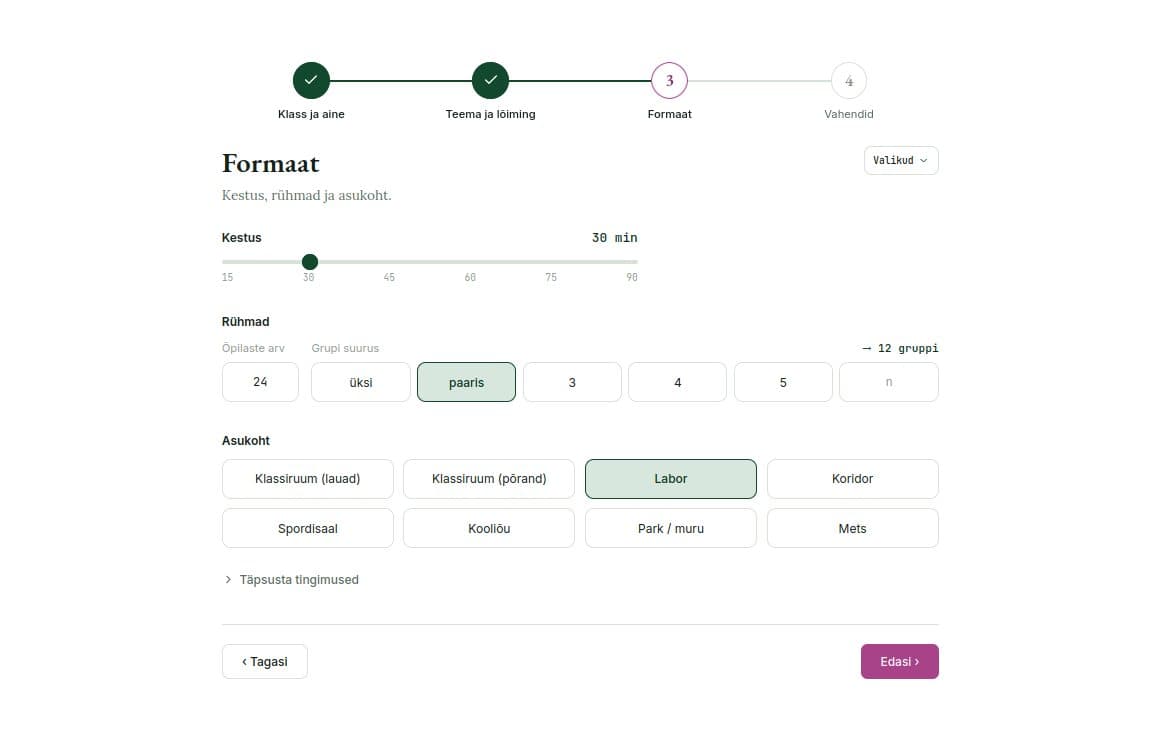Click the 12 gruppi result text
The image size is (1160, 740).
click(900, 348)
